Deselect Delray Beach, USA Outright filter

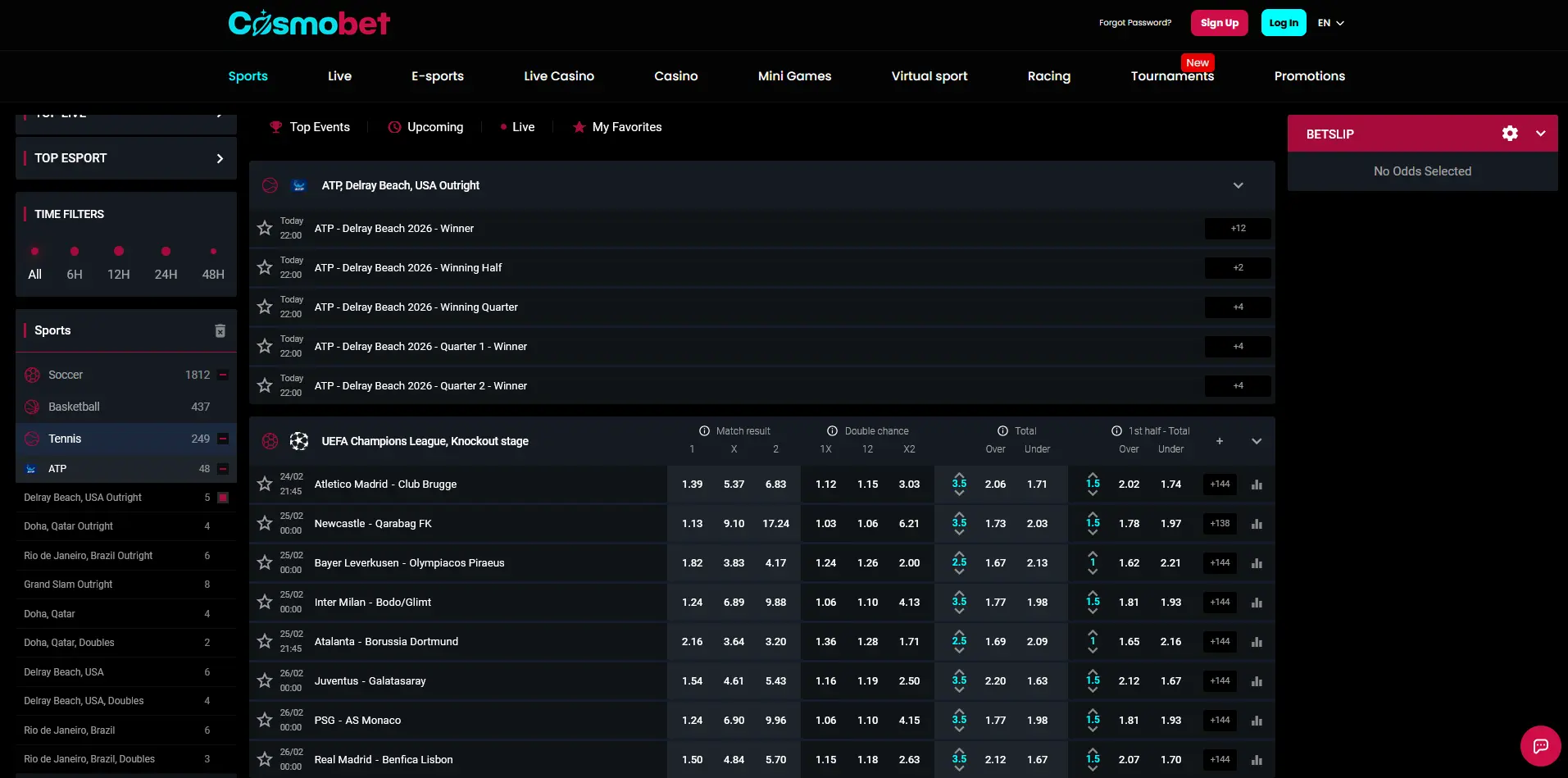tap(223, 498)
